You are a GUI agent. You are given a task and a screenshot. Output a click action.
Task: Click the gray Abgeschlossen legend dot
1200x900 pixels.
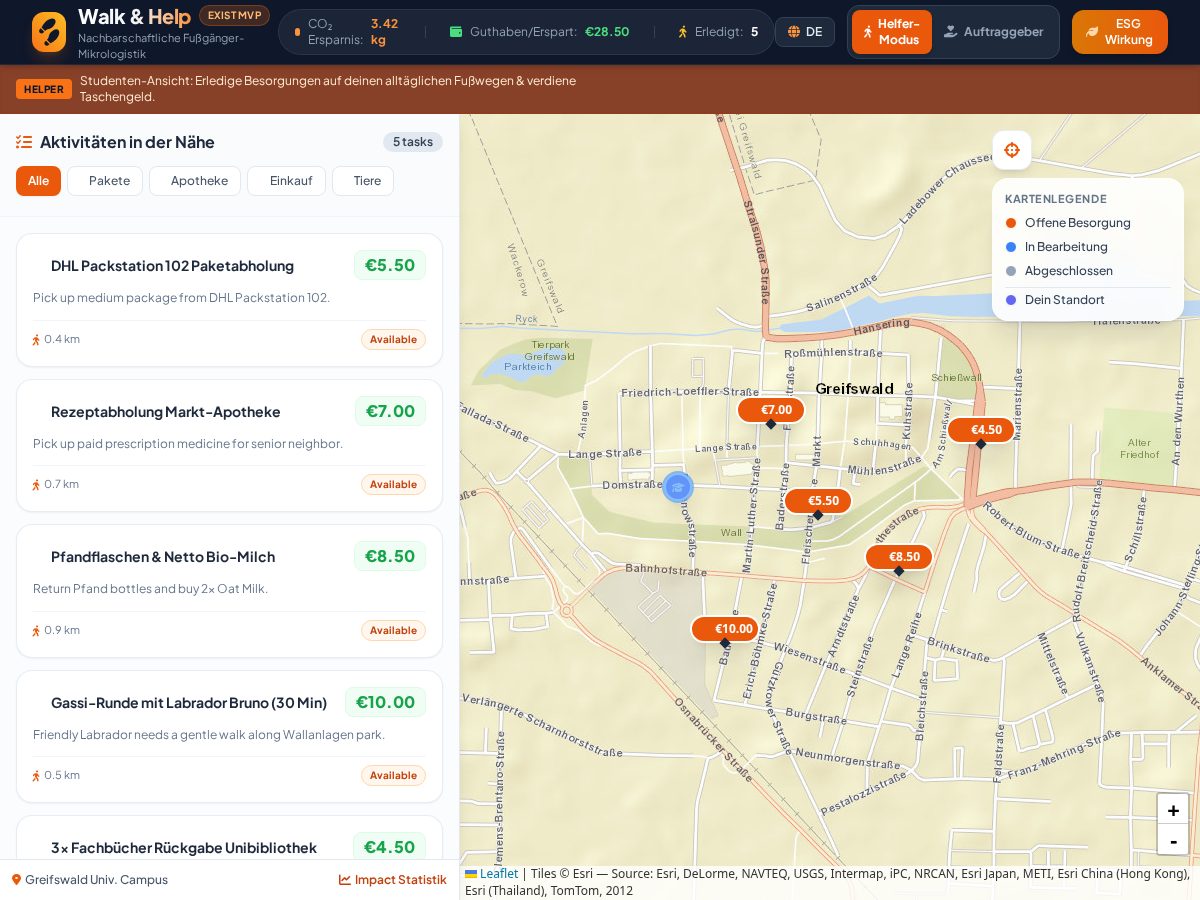point(1011,271)
